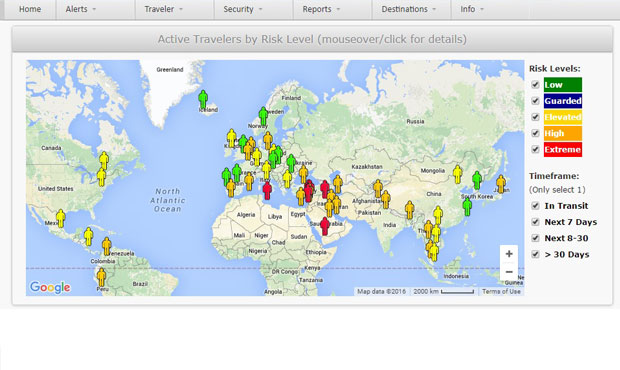Click the yellow traveler marker north of Thailand
Screen dimensions: 620x370
pyautogui.click(x=438, y=215)
